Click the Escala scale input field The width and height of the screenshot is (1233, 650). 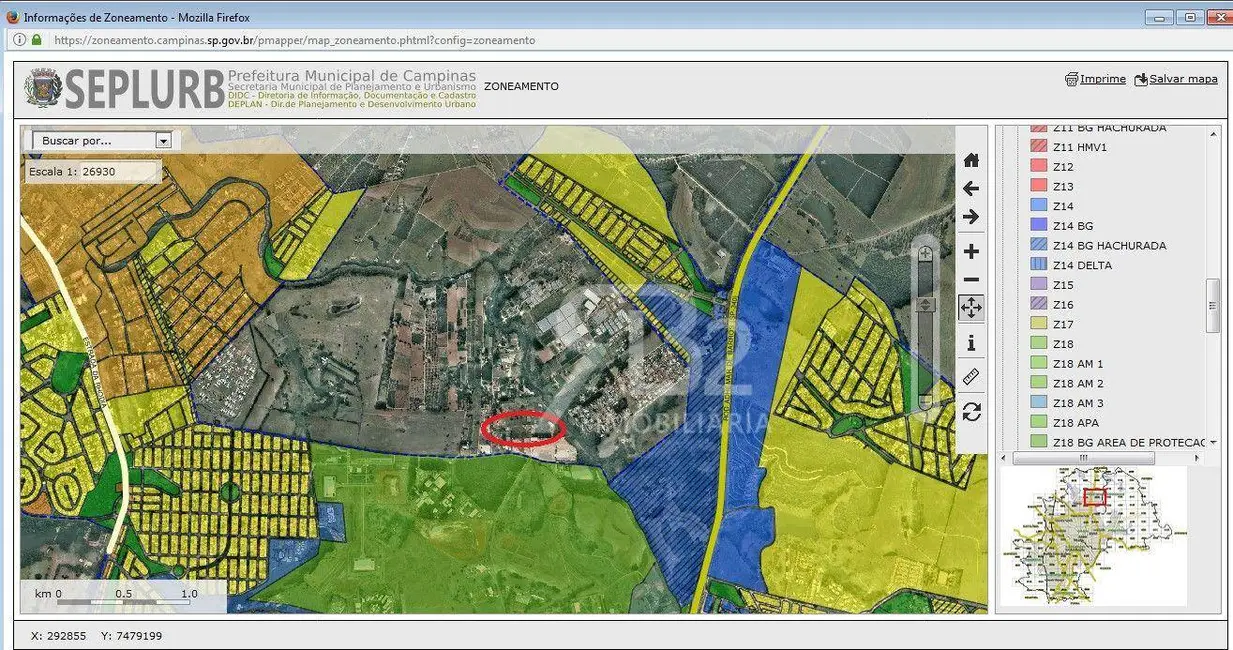pyautogui.click(x=118, y=172)
